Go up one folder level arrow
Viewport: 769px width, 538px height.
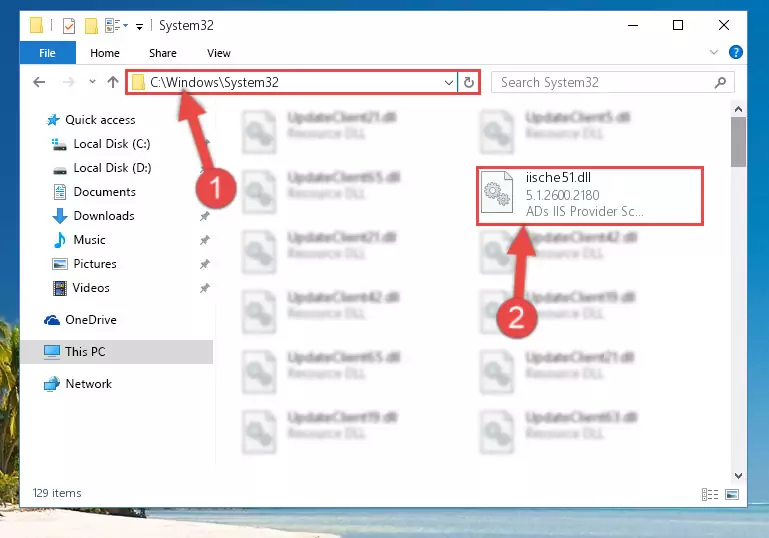pos(113,82)
